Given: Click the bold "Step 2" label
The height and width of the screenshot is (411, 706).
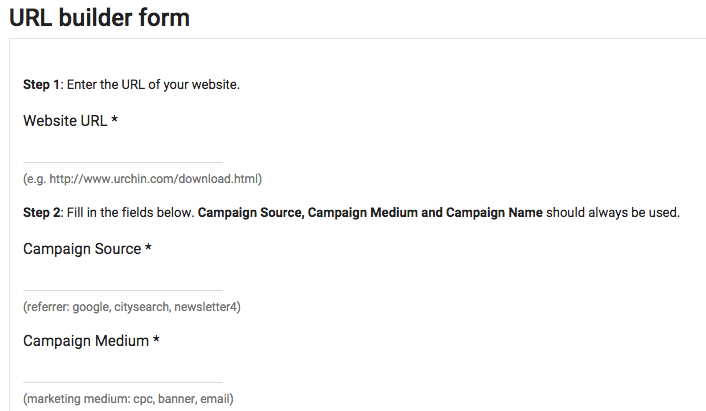Looking at the screenshot, I should [x=41, y=213].
